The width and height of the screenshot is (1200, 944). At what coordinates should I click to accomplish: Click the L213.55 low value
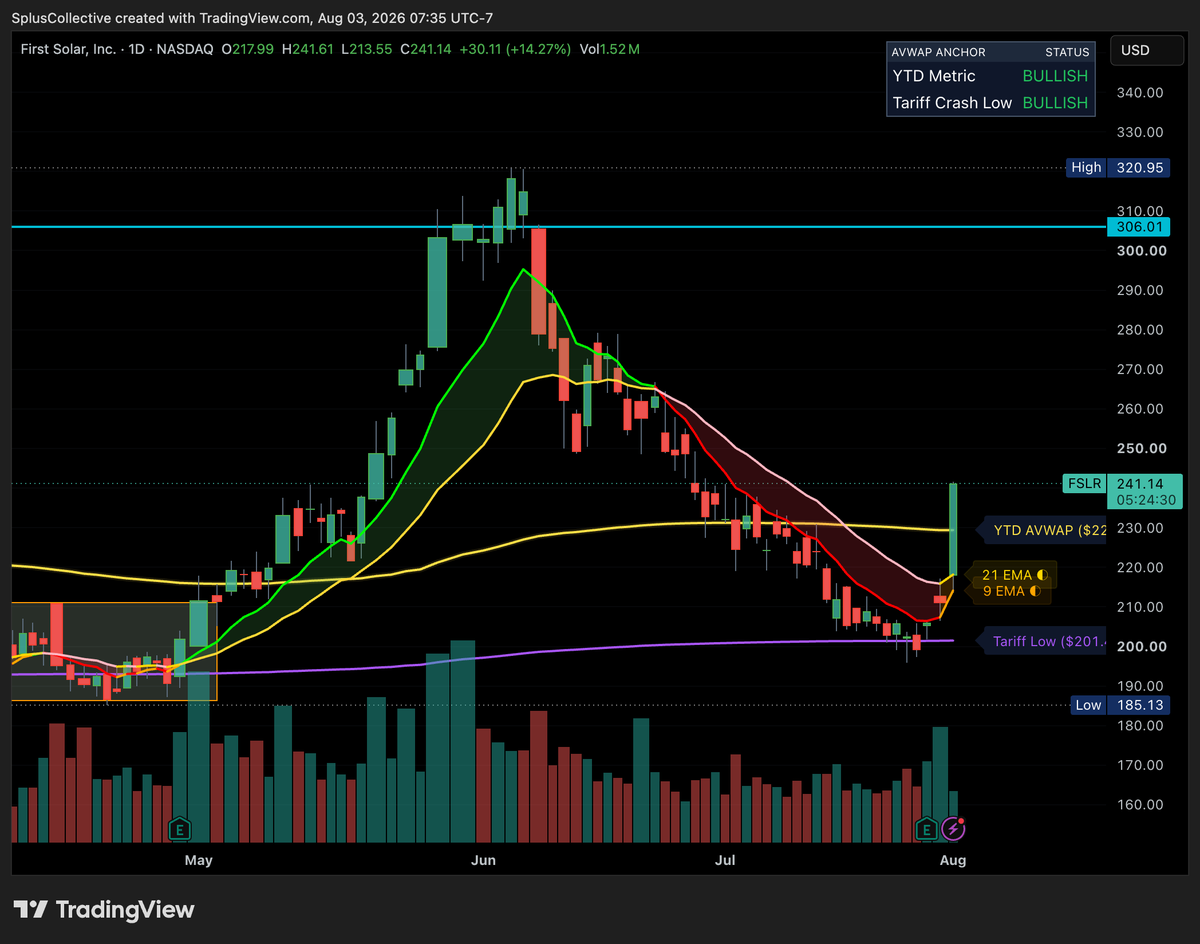(369, 48)
